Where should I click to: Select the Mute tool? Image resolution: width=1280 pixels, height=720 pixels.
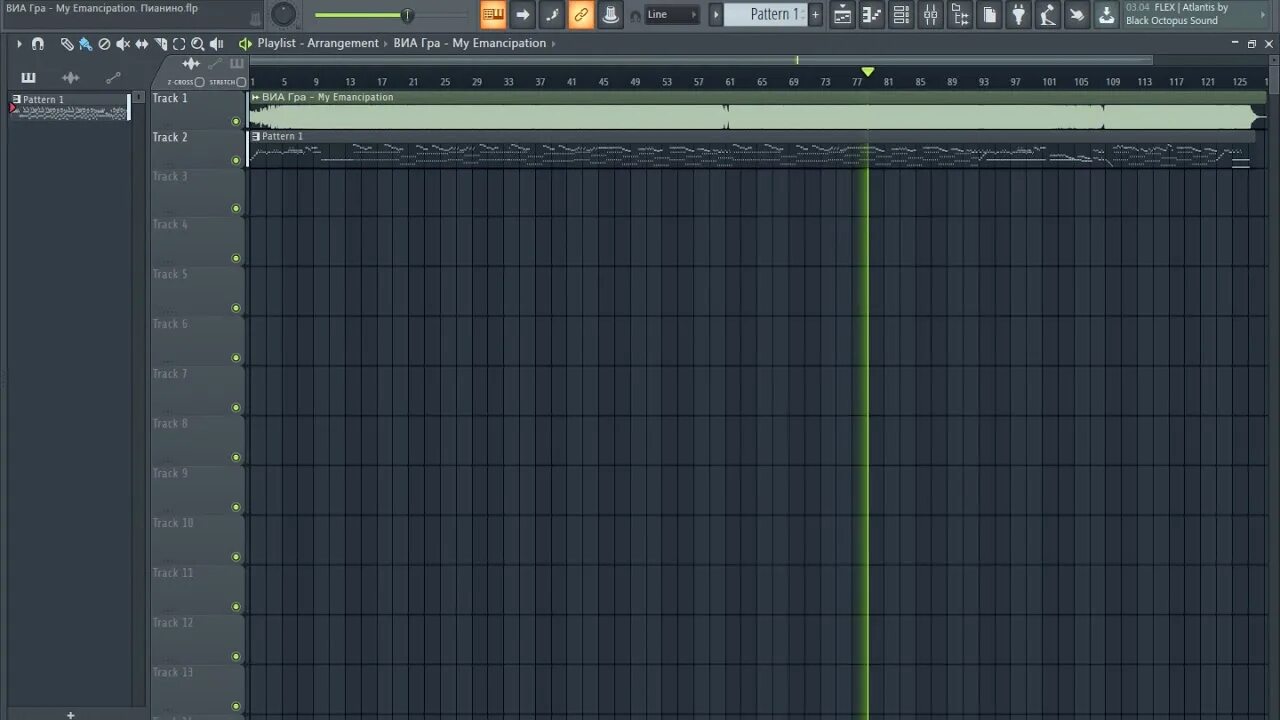[123, 44]
